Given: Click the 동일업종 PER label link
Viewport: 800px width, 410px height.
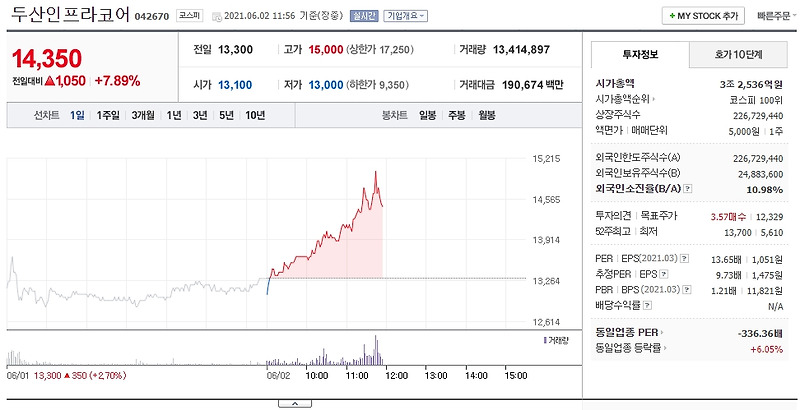Looking at the screenshot, I should tap(627, 333).
